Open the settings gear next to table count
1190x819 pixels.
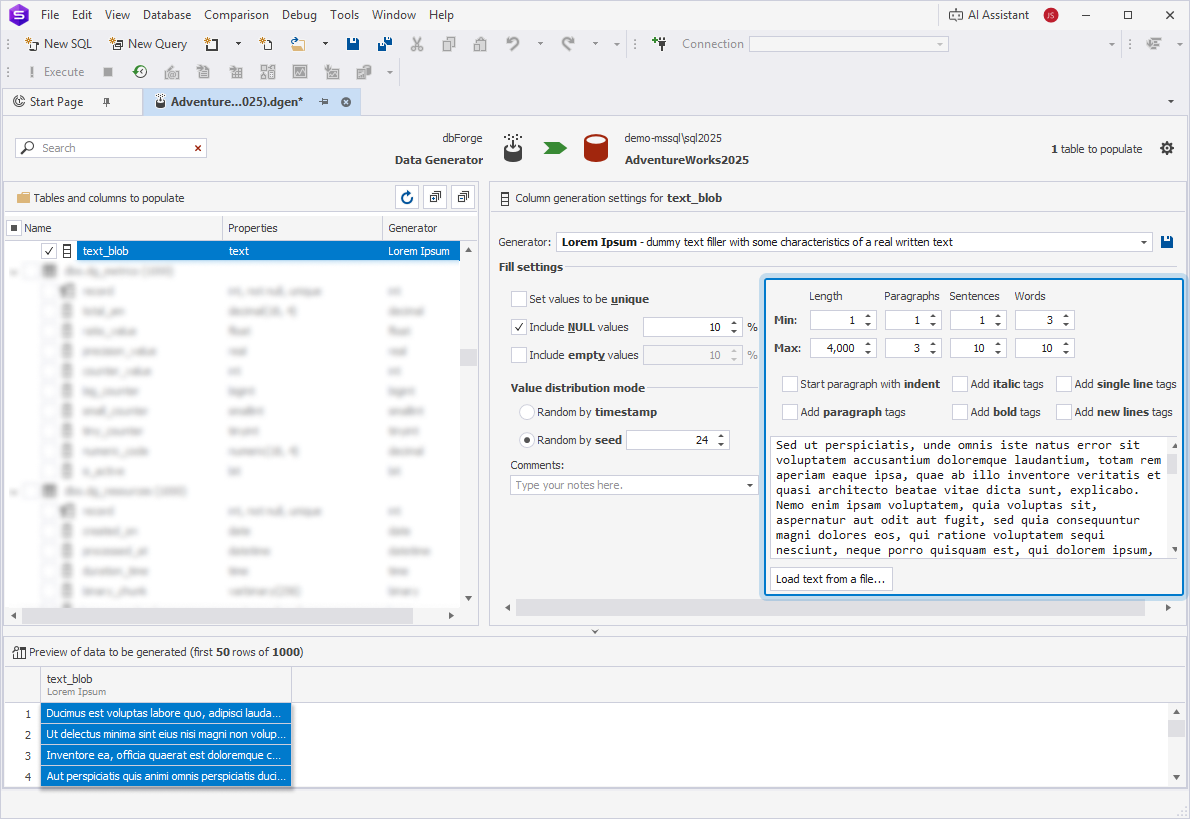coord(1167,148)
